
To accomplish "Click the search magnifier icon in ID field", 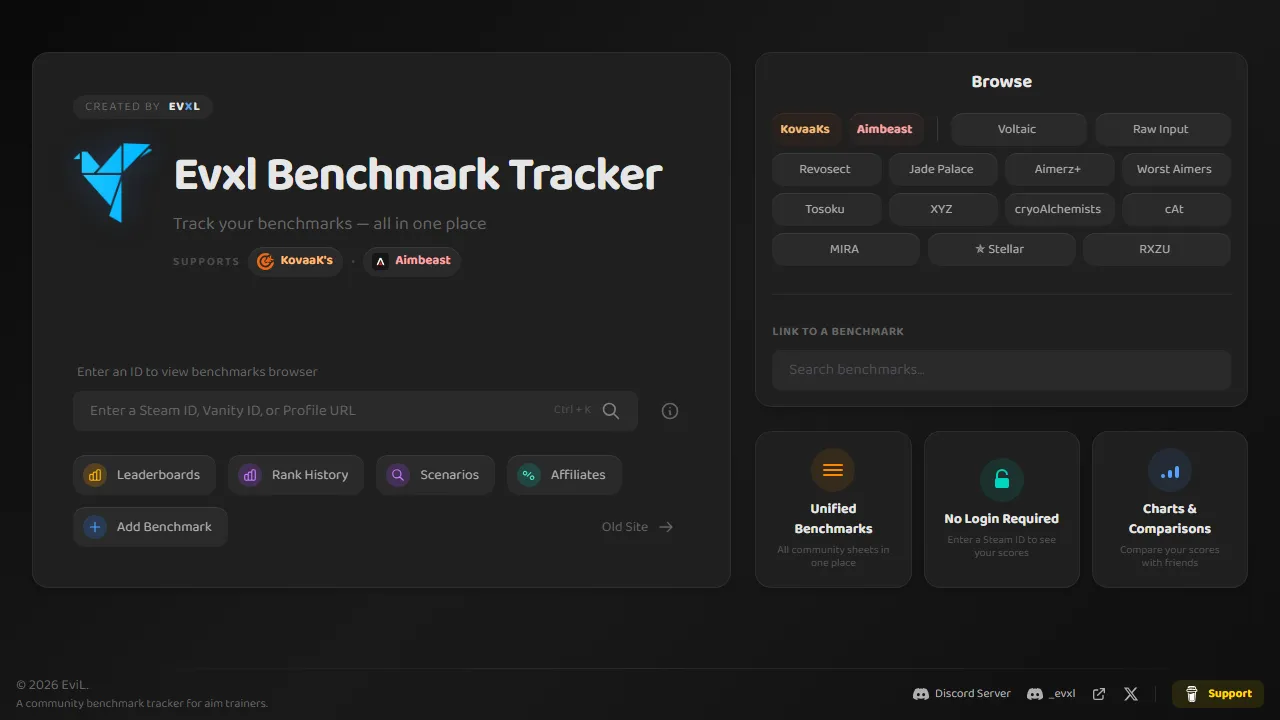I will point(610,411).
